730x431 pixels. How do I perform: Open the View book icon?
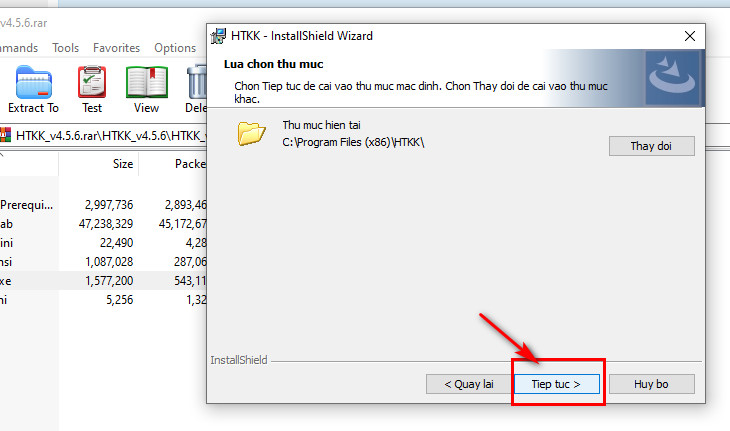[147, 82]
